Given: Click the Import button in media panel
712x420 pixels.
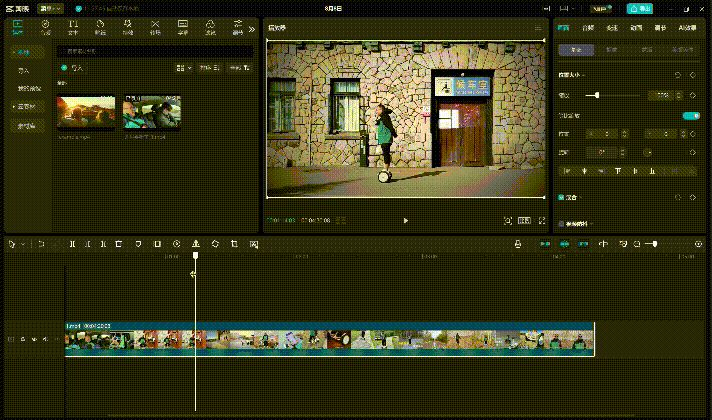Looking at the screenshot, I should click(x=73, y=68).
